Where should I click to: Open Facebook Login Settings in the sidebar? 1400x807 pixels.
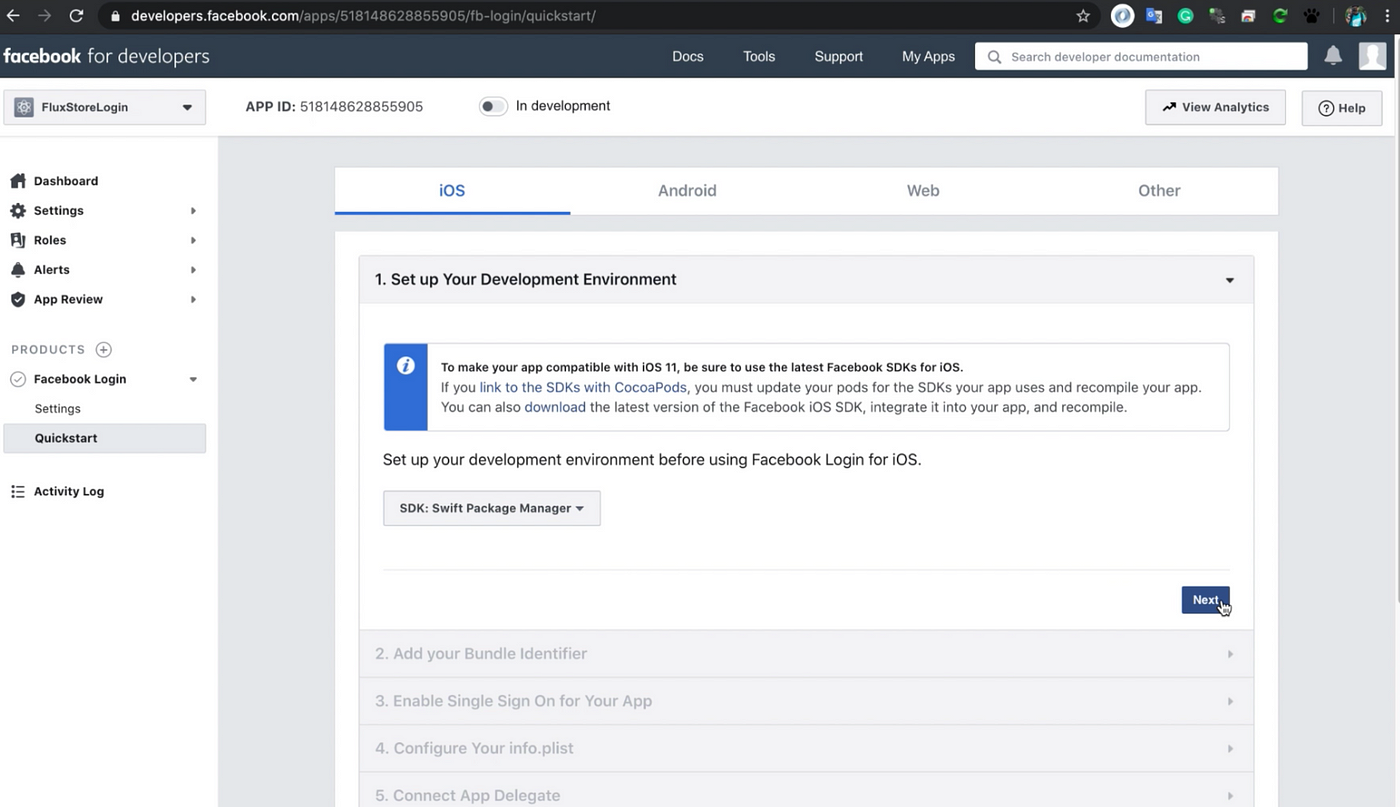(x=58, y=409)
